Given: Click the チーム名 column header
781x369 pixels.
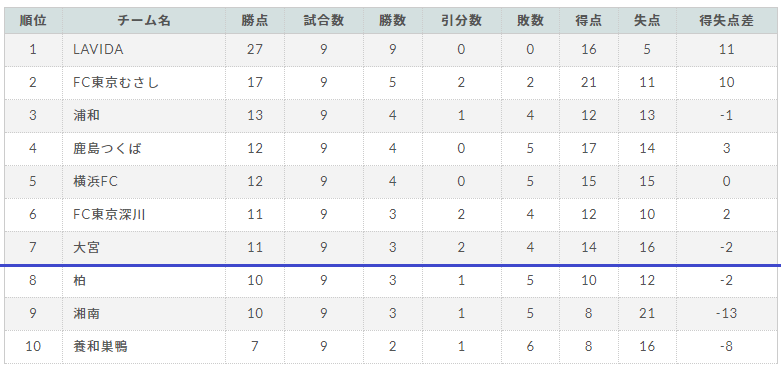Looking at the screenshot, I should [144, 20].
